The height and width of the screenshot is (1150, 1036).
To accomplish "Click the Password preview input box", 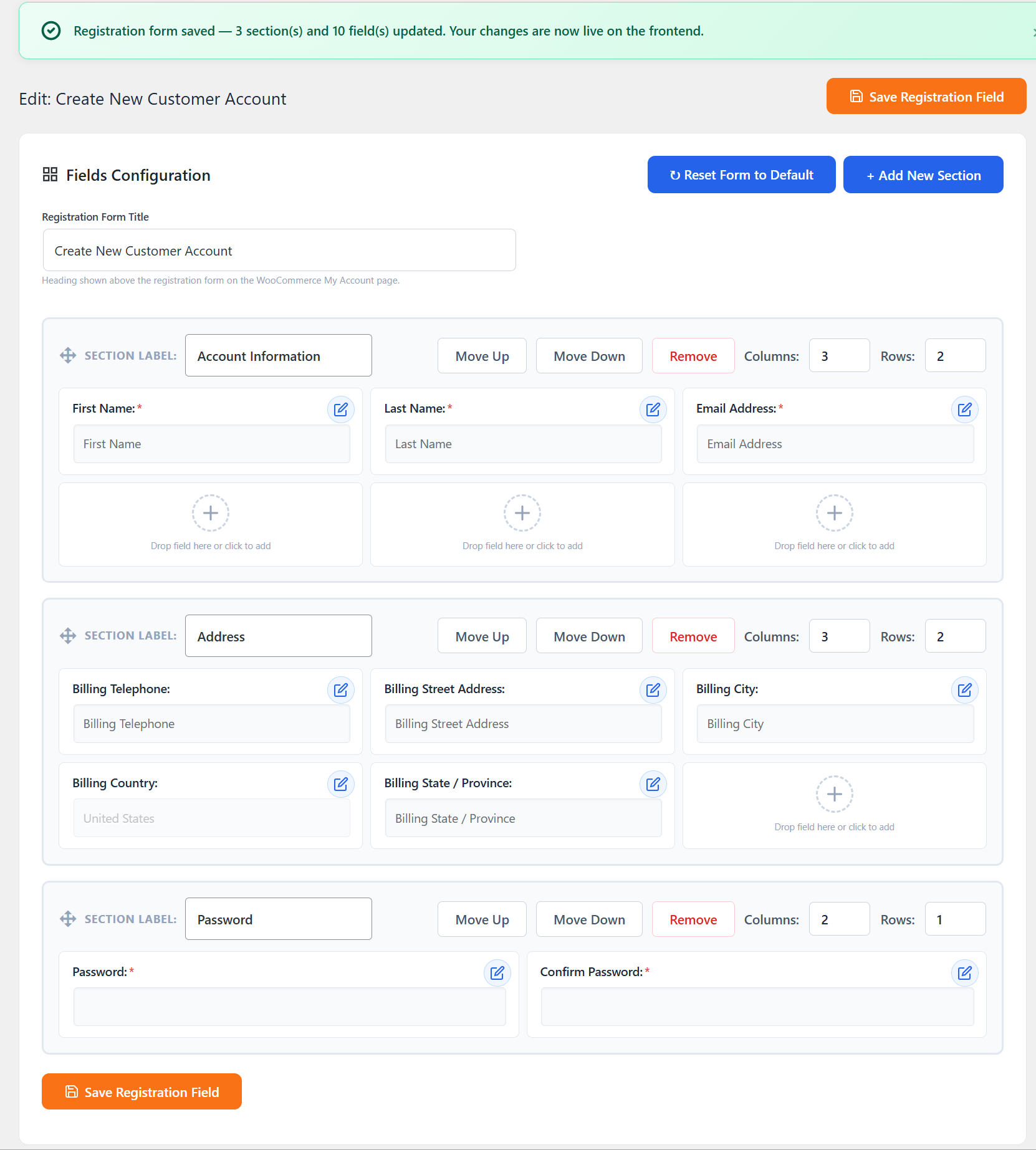I will tap(289, 1007).
